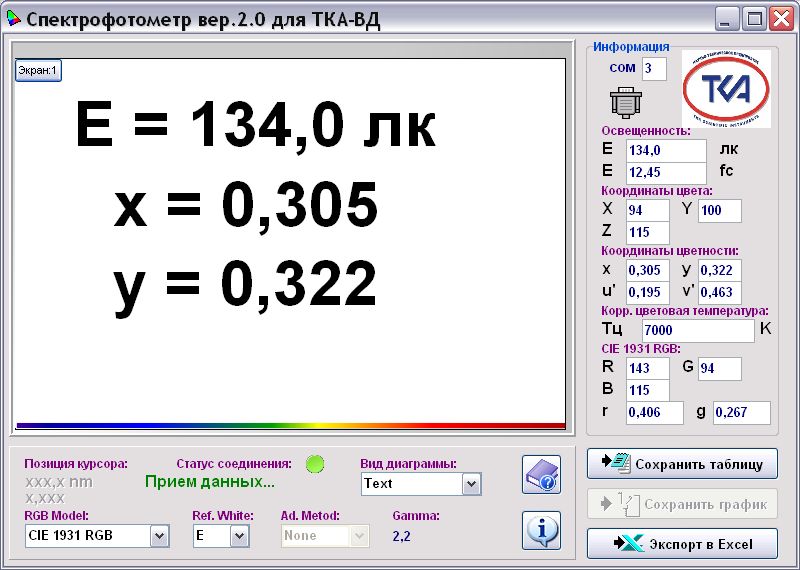
Task: Click the app icon in the title bar
Action: tap(12, 18)
